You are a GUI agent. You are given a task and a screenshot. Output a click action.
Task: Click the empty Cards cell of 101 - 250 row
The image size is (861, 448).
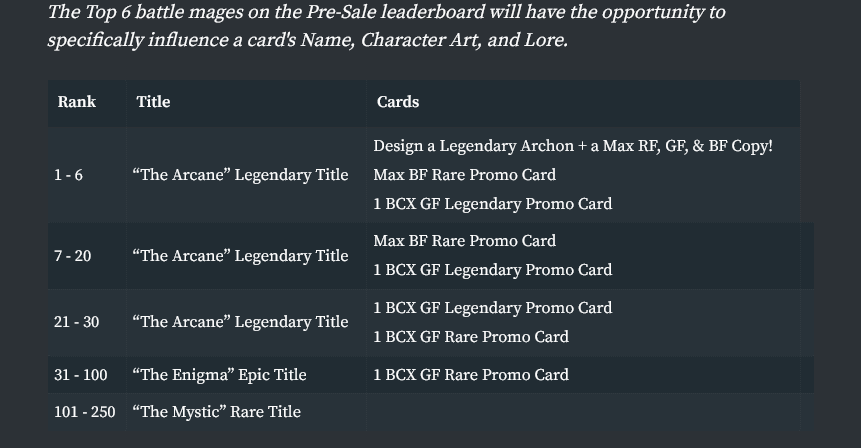tap(583, 412)
